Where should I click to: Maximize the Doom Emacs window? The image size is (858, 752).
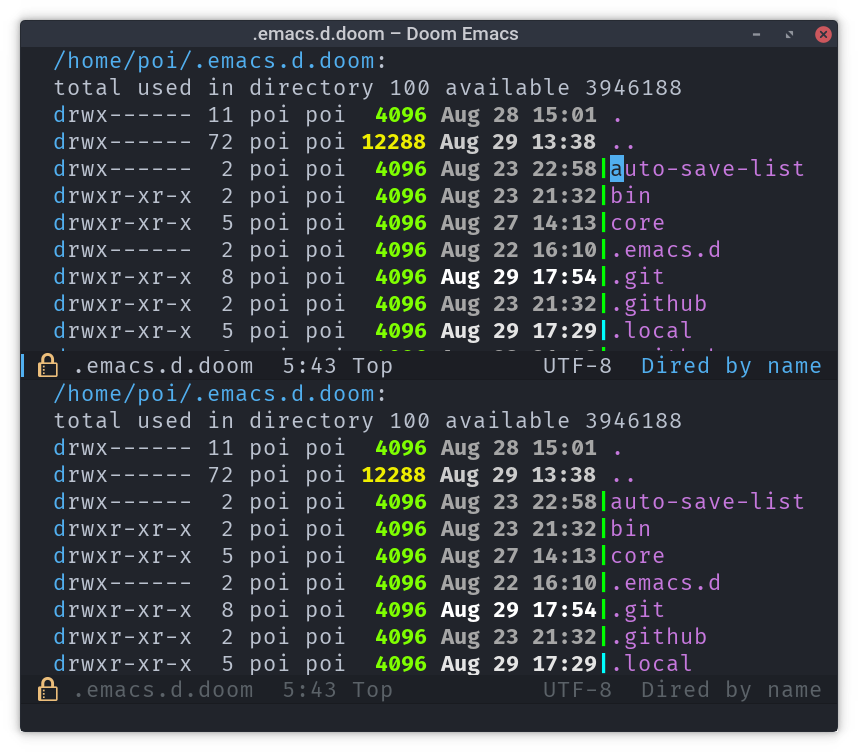[x=789, y=34]
